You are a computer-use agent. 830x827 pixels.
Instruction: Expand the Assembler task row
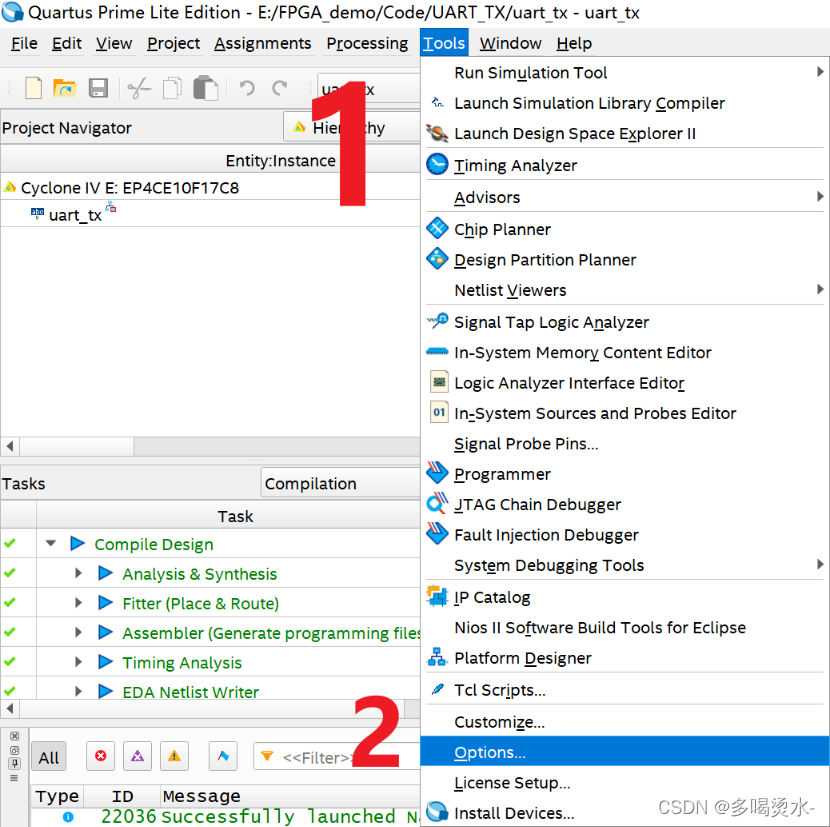(x=78, y=632)
